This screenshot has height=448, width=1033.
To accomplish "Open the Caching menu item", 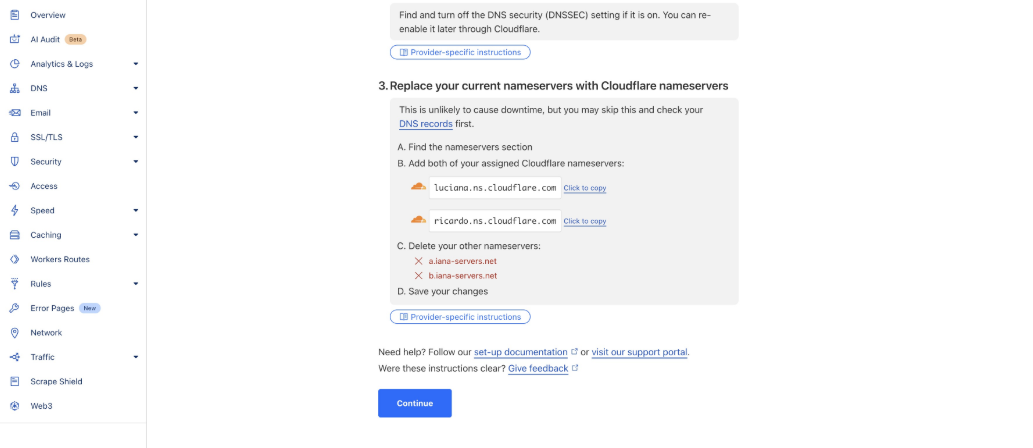I will click(46, 235).
